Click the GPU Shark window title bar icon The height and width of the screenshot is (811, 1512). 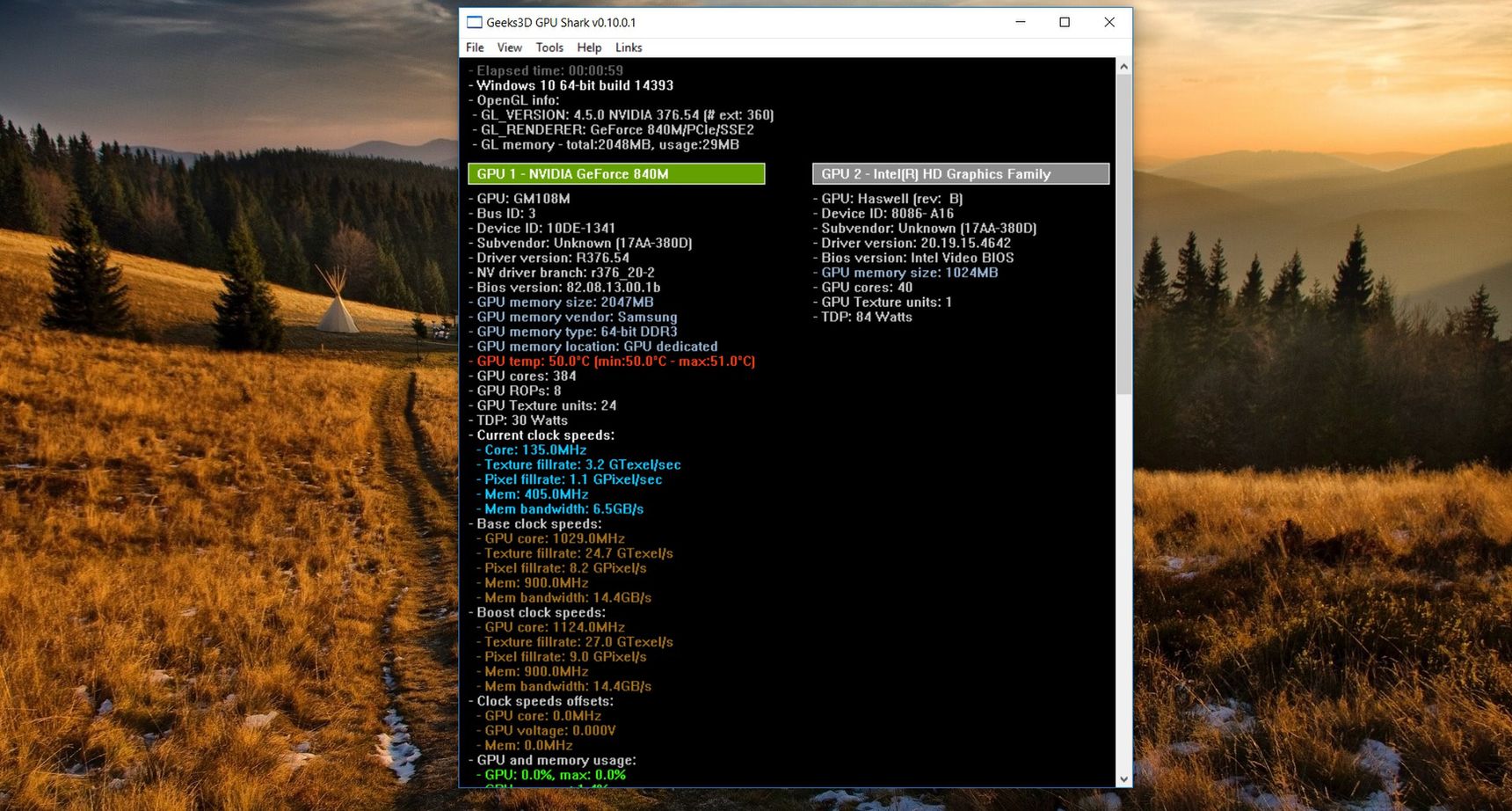click(475, 22)
